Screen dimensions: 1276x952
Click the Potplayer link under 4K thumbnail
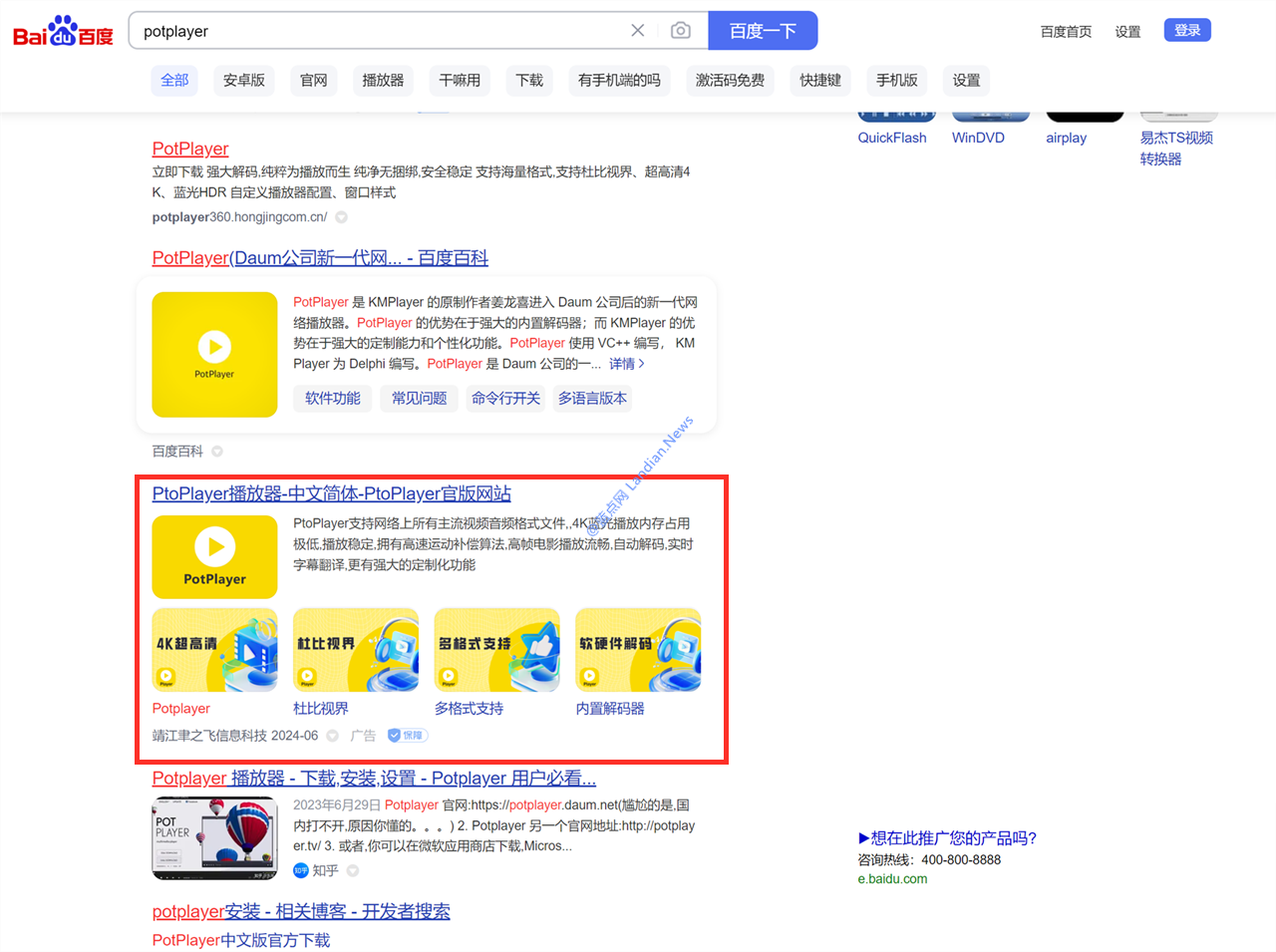pos(180,709)
